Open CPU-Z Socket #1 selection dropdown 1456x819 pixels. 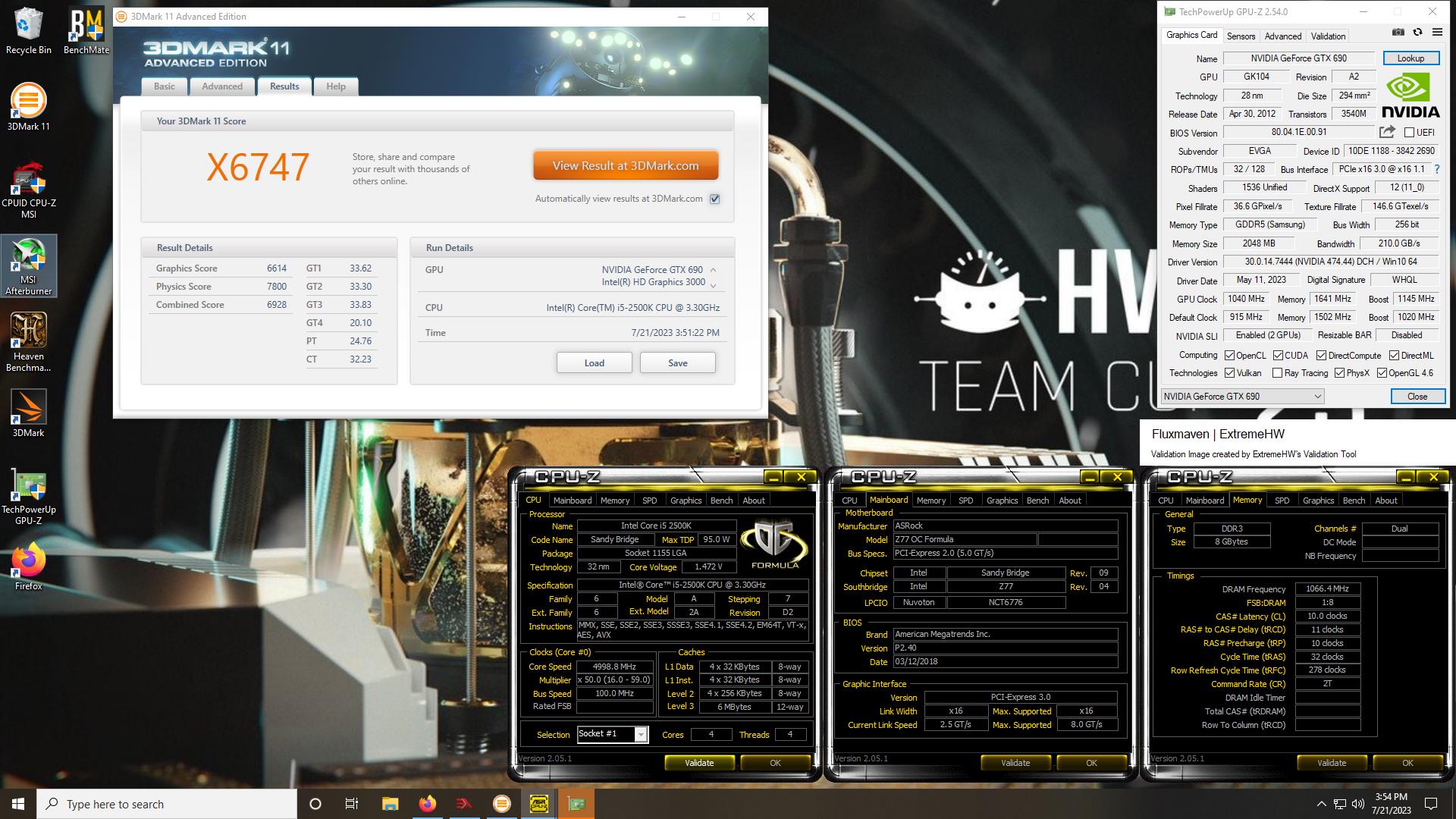point(612,734)
